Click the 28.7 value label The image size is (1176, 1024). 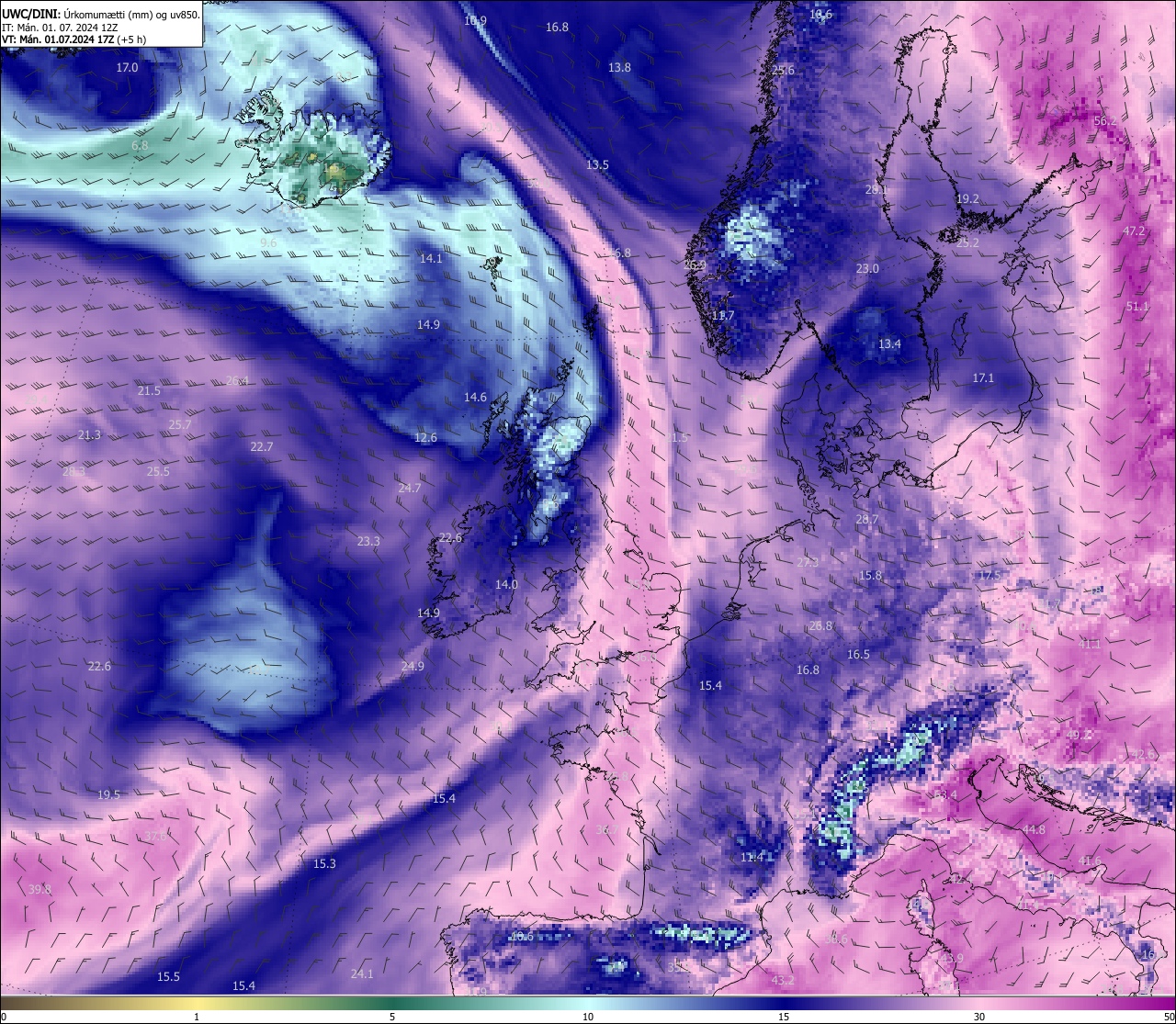click(x=867, y=520)
